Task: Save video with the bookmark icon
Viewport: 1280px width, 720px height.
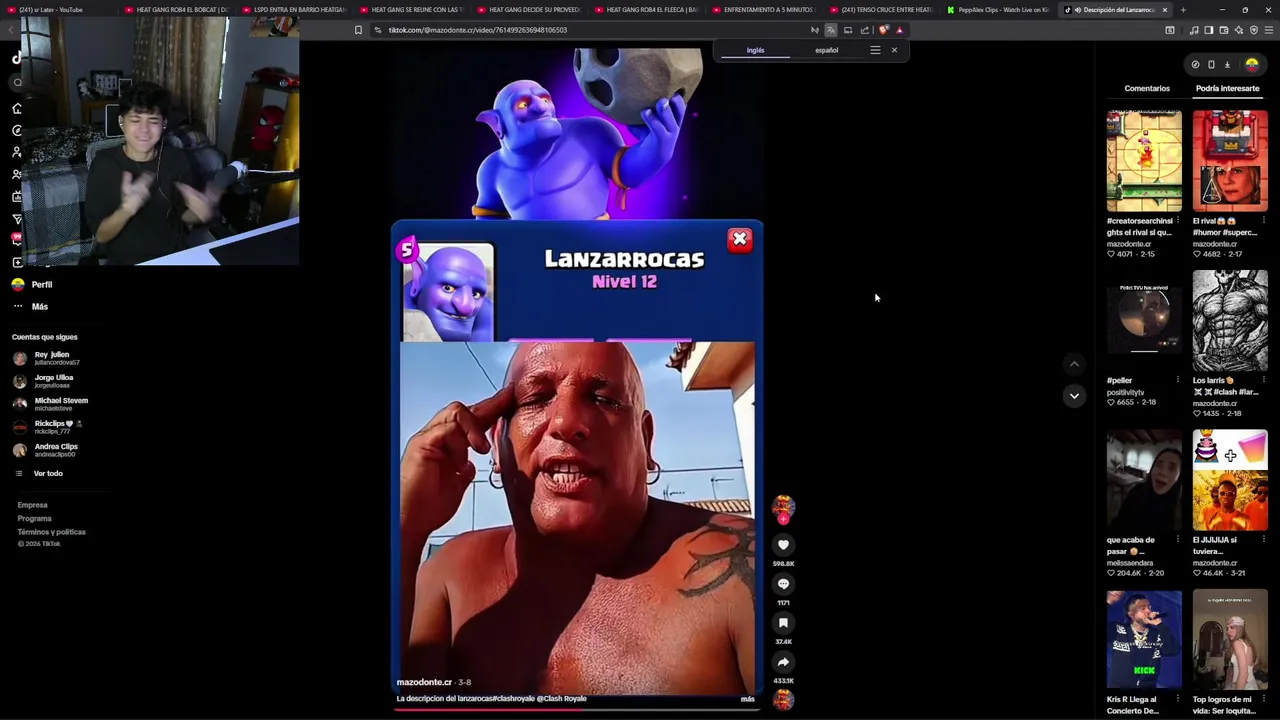Action: [x=783, y=623]
